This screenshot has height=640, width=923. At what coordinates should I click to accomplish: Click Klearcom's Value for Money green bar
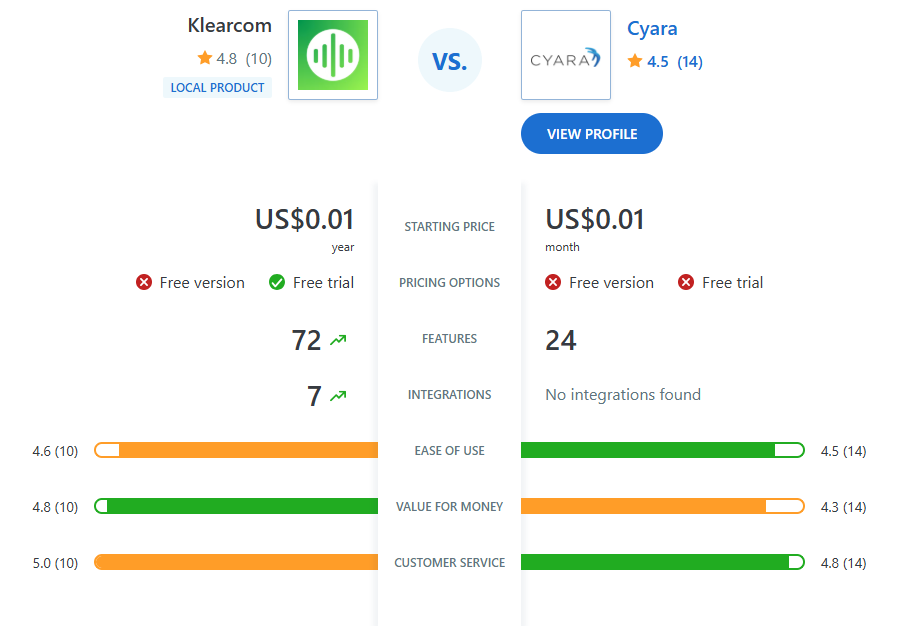pyautogui.click(x=236, y=507)
